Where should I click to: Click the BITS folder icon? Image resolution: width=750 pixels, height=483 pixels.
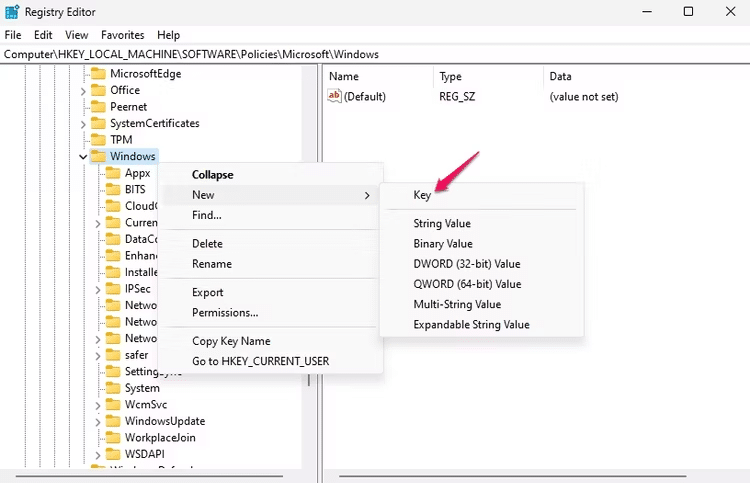tap(112, 190)
